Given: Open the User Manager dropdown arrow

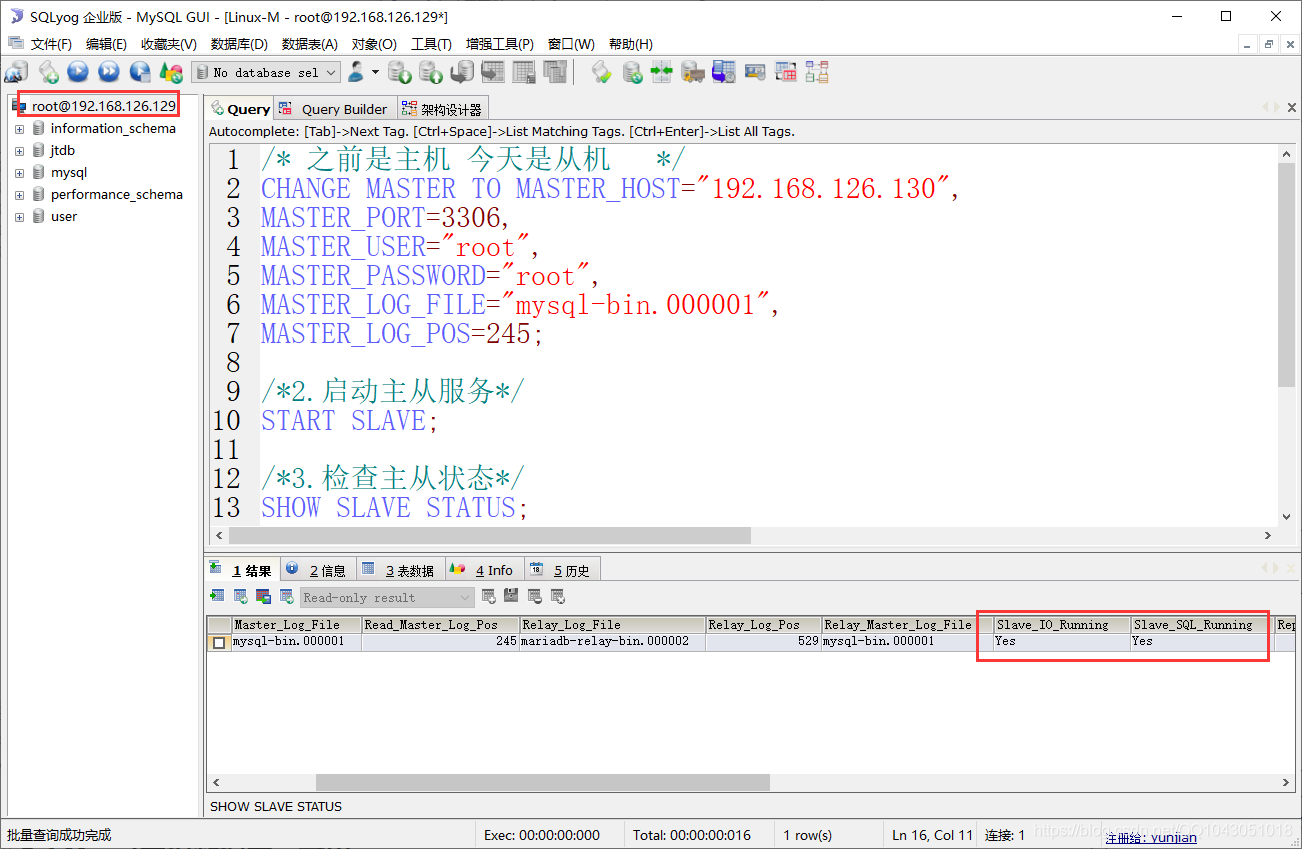Looking at the screenshot, I should click(375, 72).
